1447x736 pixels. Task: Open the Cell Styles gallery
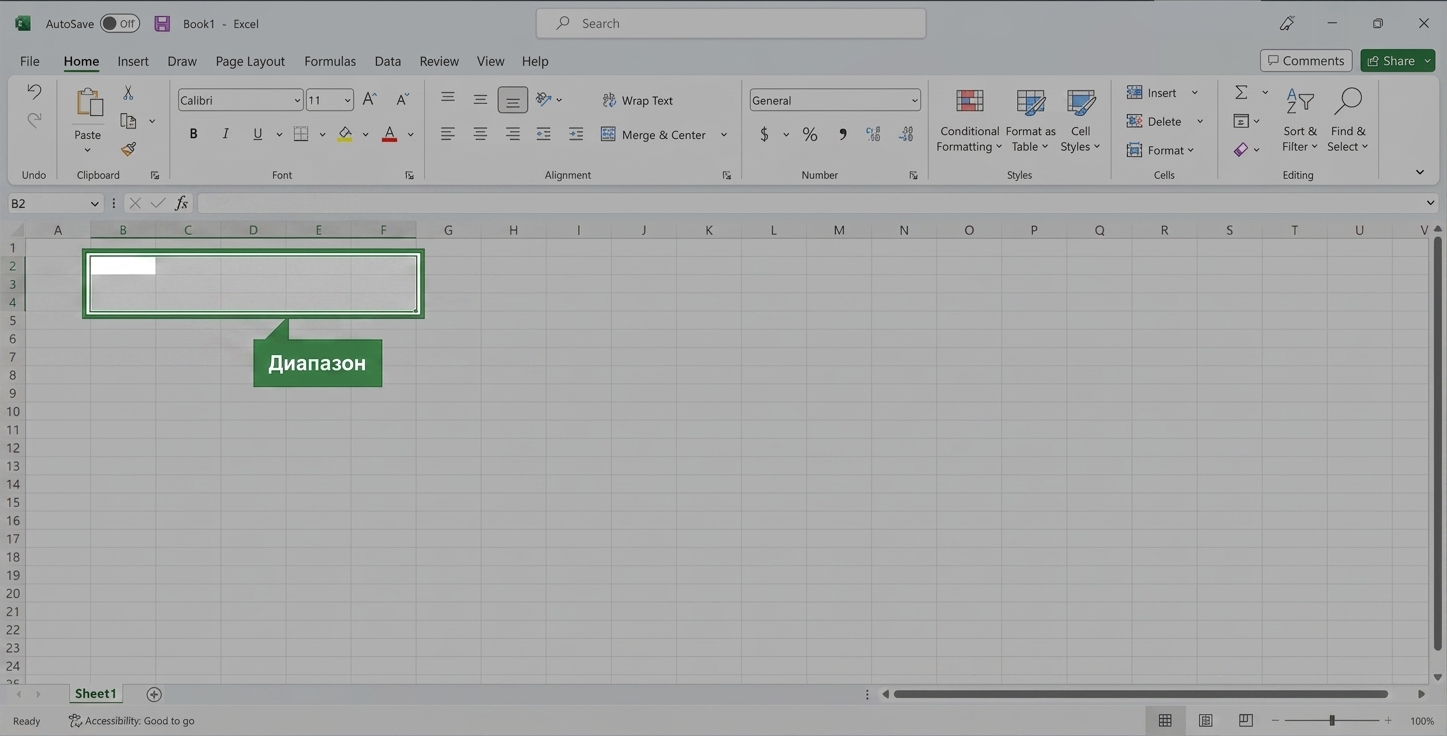tap(1080, 121)
